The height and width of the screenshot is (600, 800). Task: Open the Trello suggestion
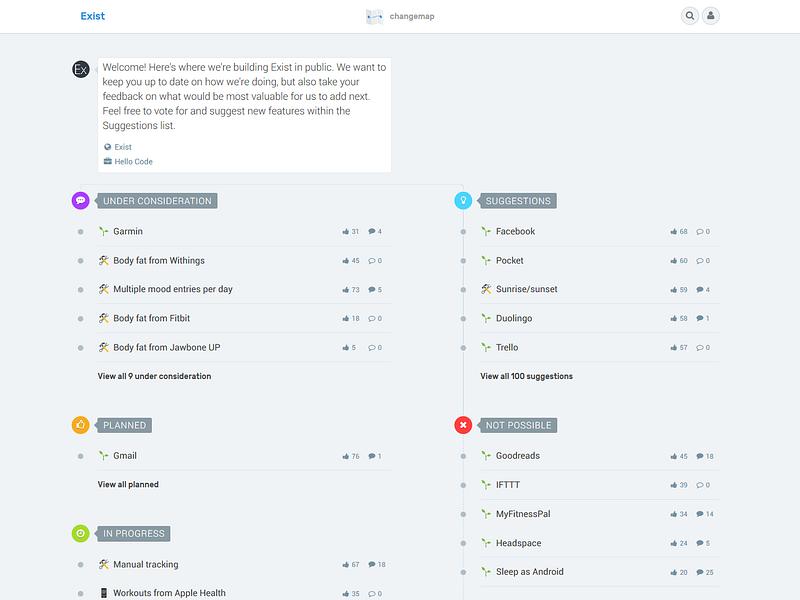pos(507,347)
